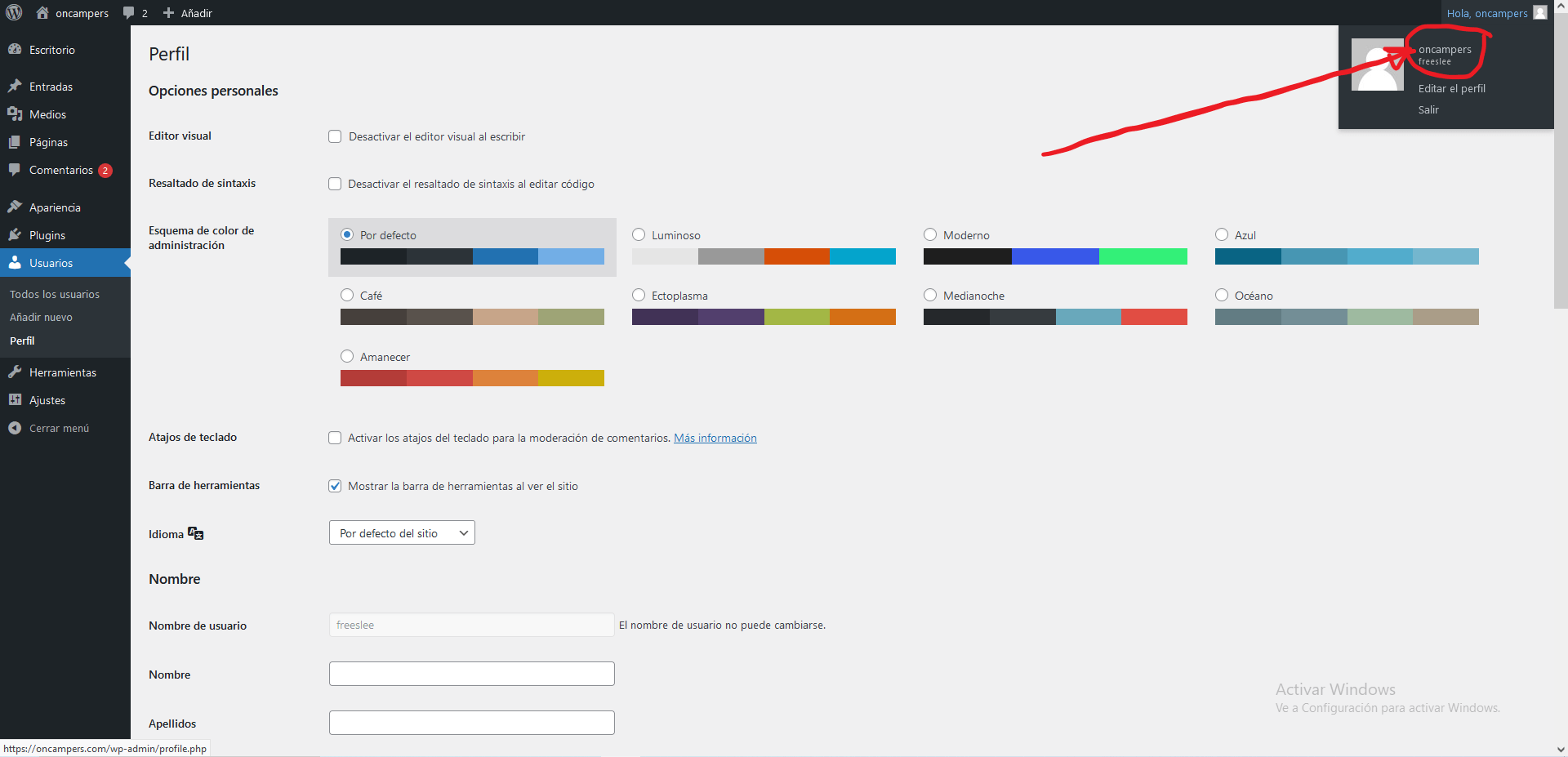The width and height of the screenshot is (1568, 757).
Task: Uncheck Mostrar la barra de herramientas
Action: [x=335, y=486]
